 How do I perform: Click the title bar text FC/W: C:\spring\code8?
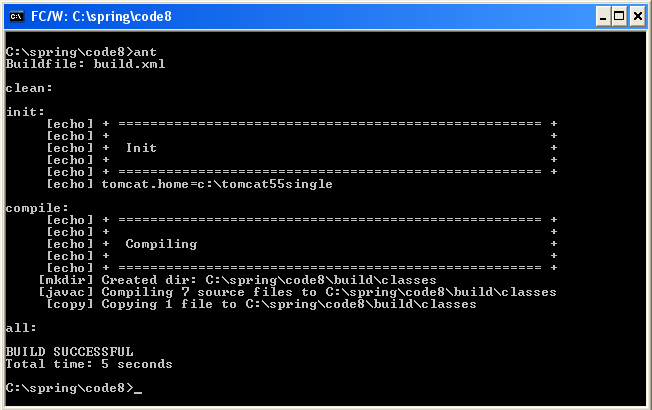click(101, 17)
